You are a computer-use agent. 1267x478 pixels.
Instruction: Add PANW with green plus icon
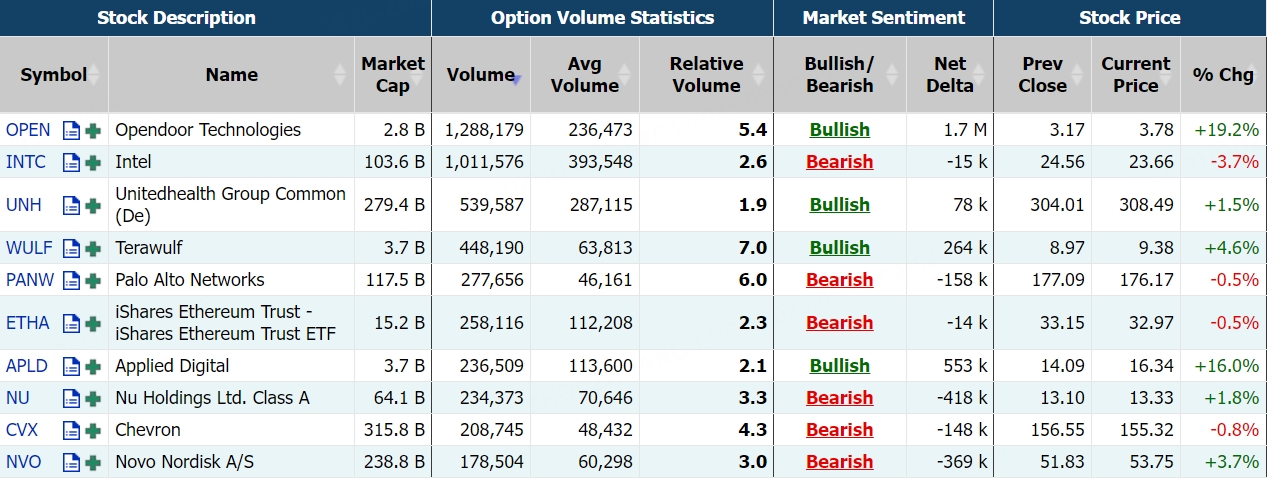coord(93,280)
